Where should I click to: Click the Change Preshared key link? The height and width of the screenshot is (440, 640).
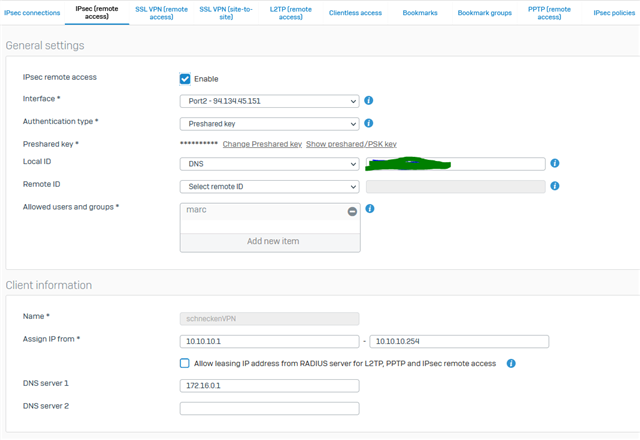coord(262,144)
